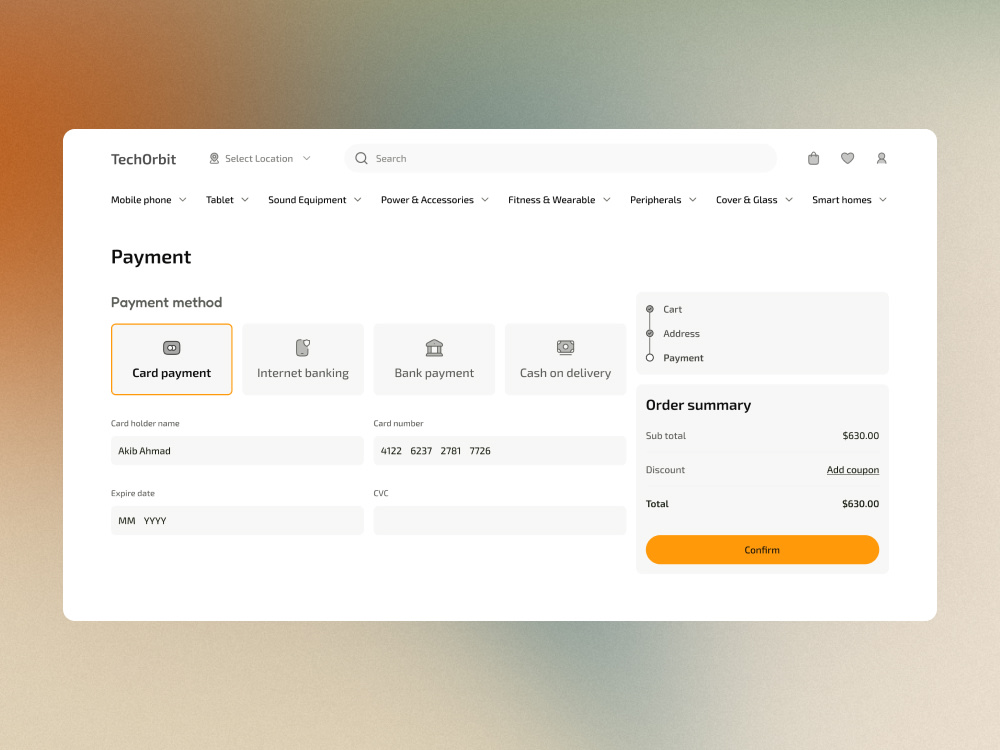
Task: Click the empty CVC field
Action: 500,520
